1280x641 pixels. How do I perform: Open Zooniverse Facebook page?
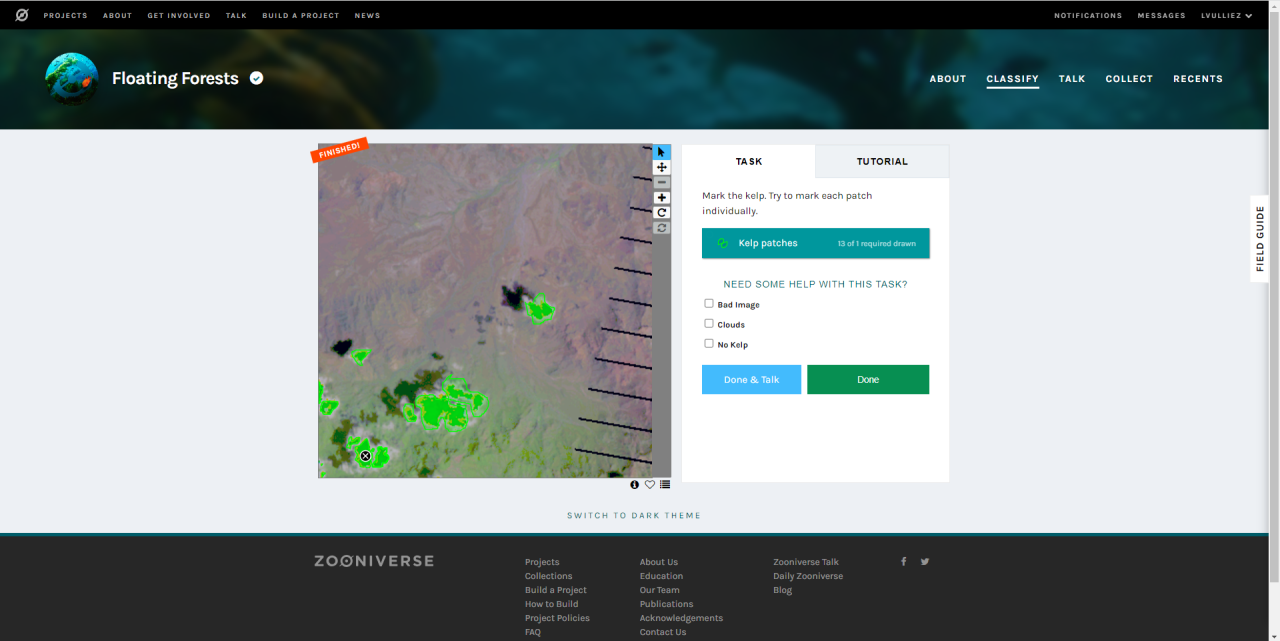[x=904, y=562]
